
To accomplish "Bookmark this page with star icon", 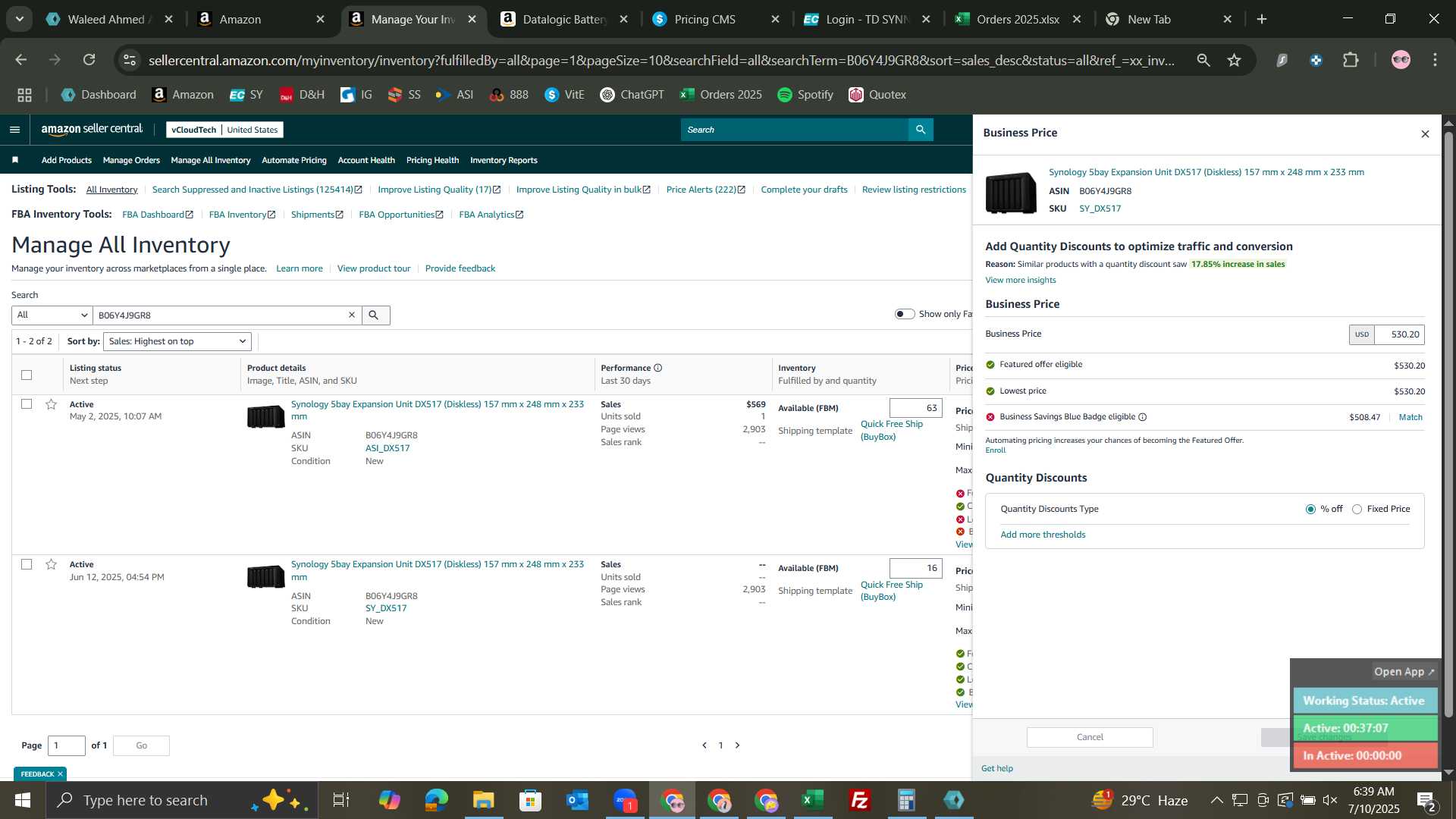I will click(x=1234, y=60).
